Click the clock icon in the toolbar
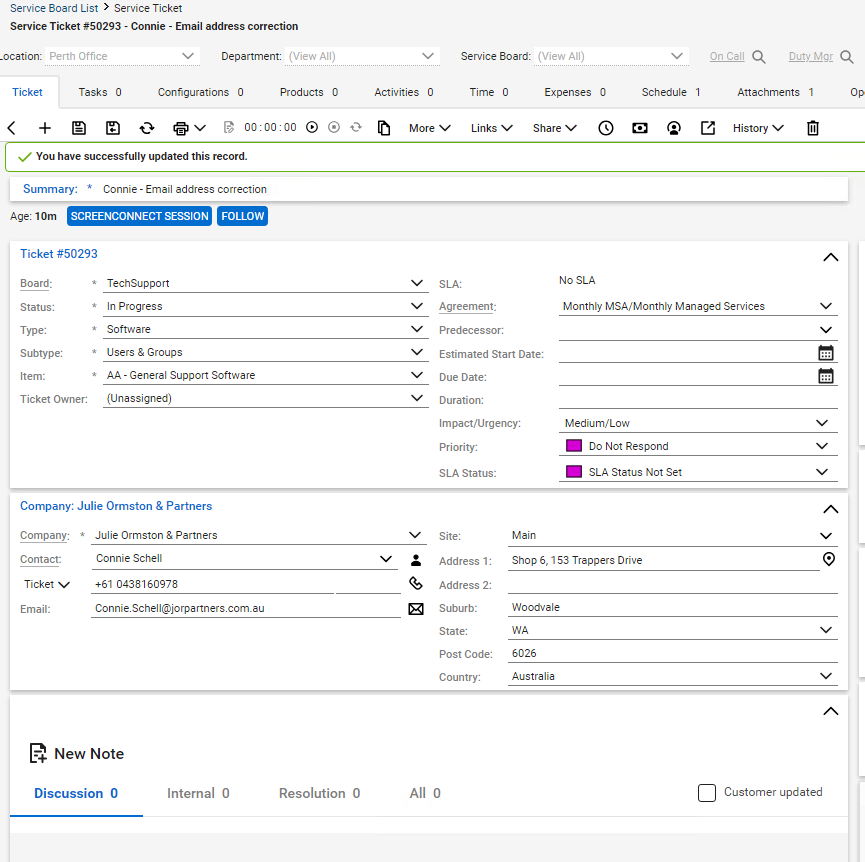This screenshot has width=865, height=862. (x=606, y=128)
